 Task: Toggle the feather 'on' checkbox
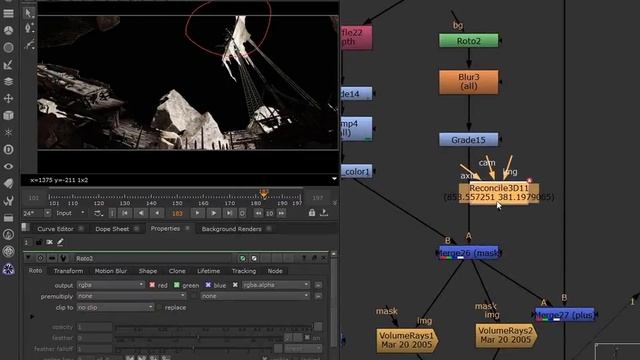[x=307, y=338]
